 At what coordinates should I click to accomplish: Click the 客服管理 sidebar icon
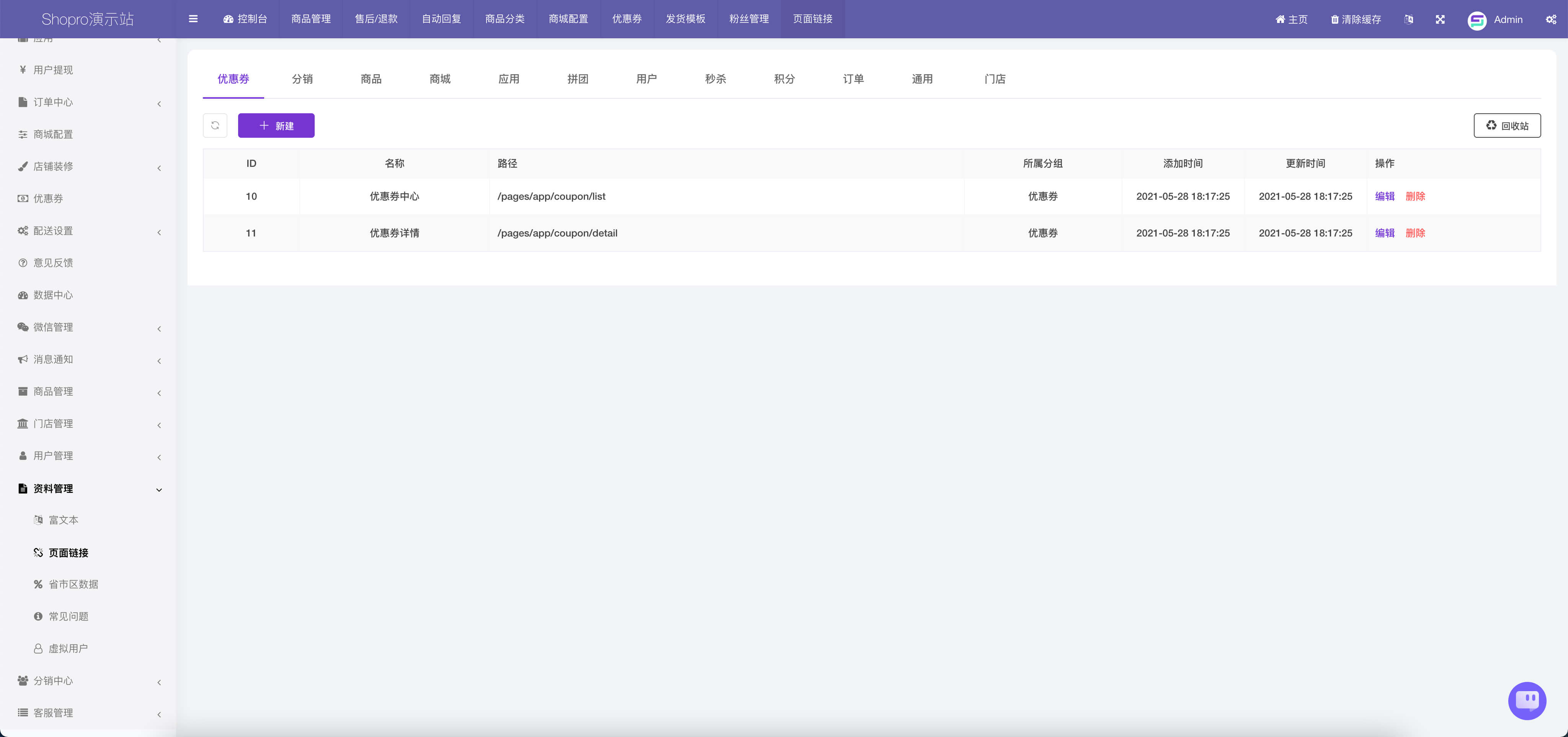tap(22, 713)
